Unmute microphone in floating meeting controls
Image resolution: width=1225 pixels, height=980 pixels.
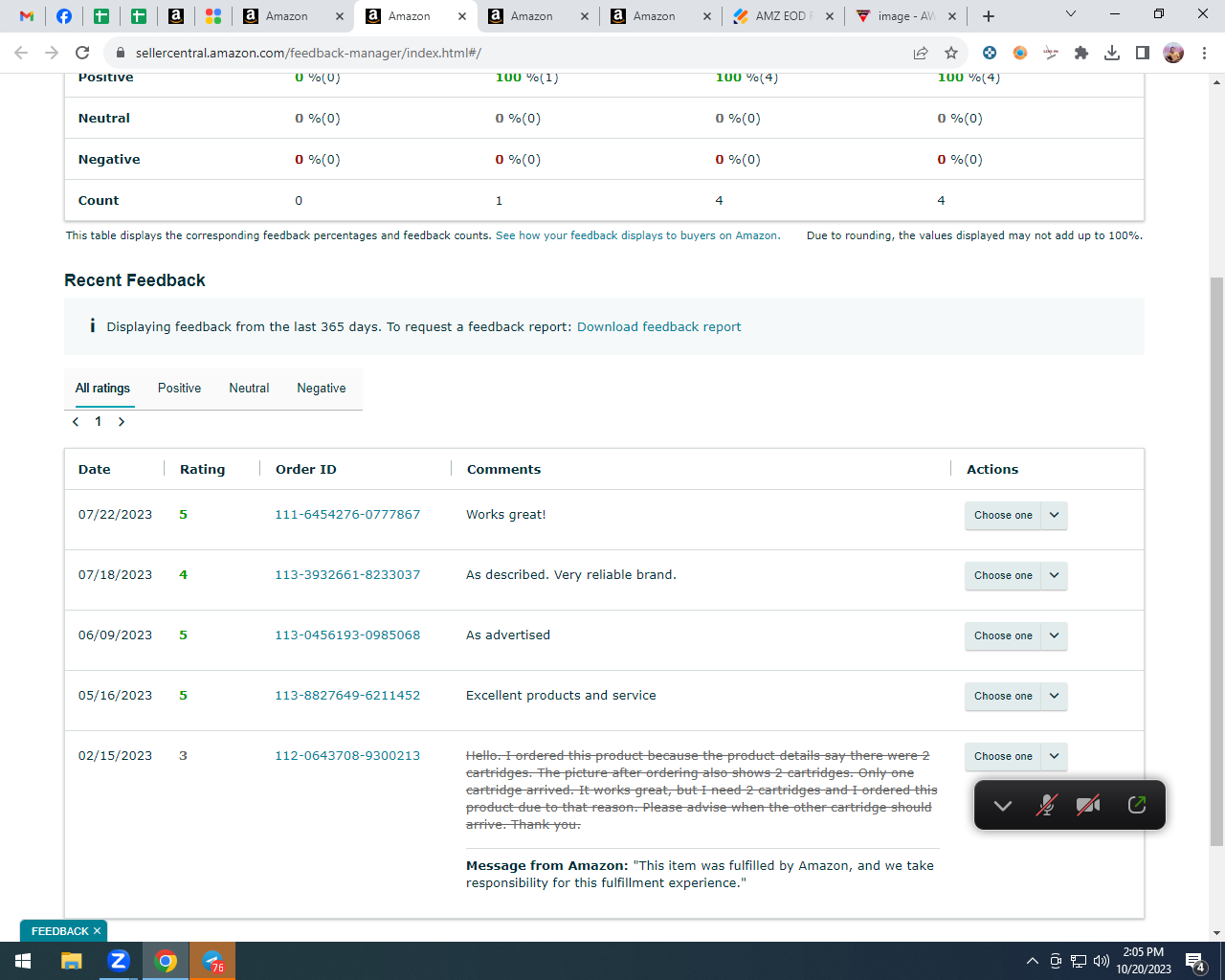point(1047,806)
